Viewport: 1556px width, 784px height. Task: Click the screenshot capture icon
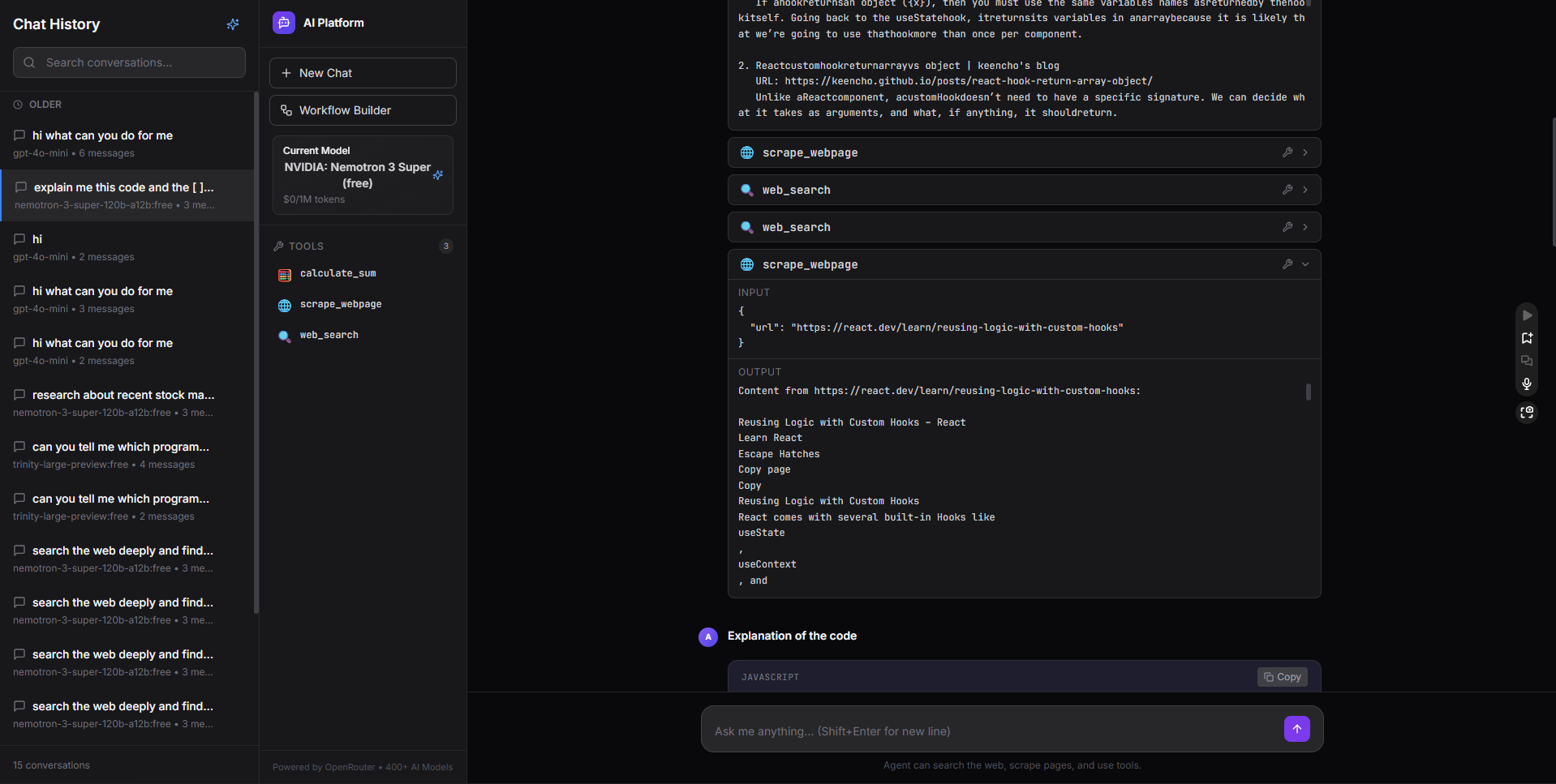(1527, 413)
